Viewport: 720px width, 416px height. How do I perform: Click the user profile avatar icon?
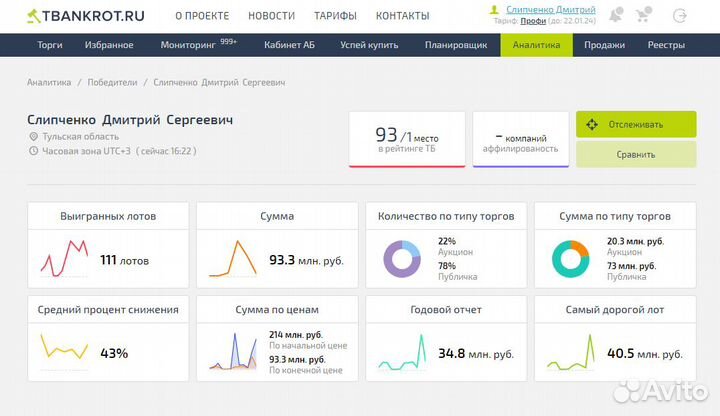[x=494, y=10]
